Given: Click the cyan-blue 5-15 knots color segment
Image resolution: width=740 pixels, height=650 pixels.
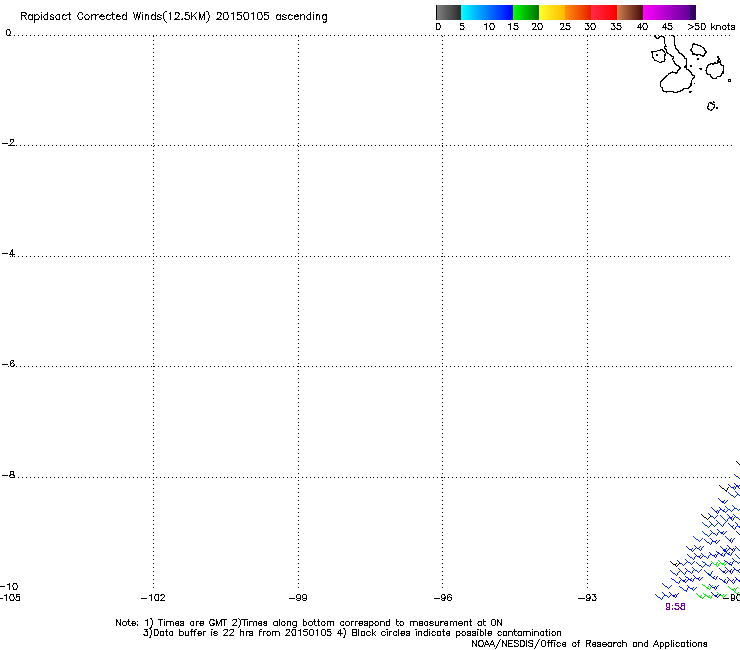Looking at the screenshot, I should tap(487, 12).
